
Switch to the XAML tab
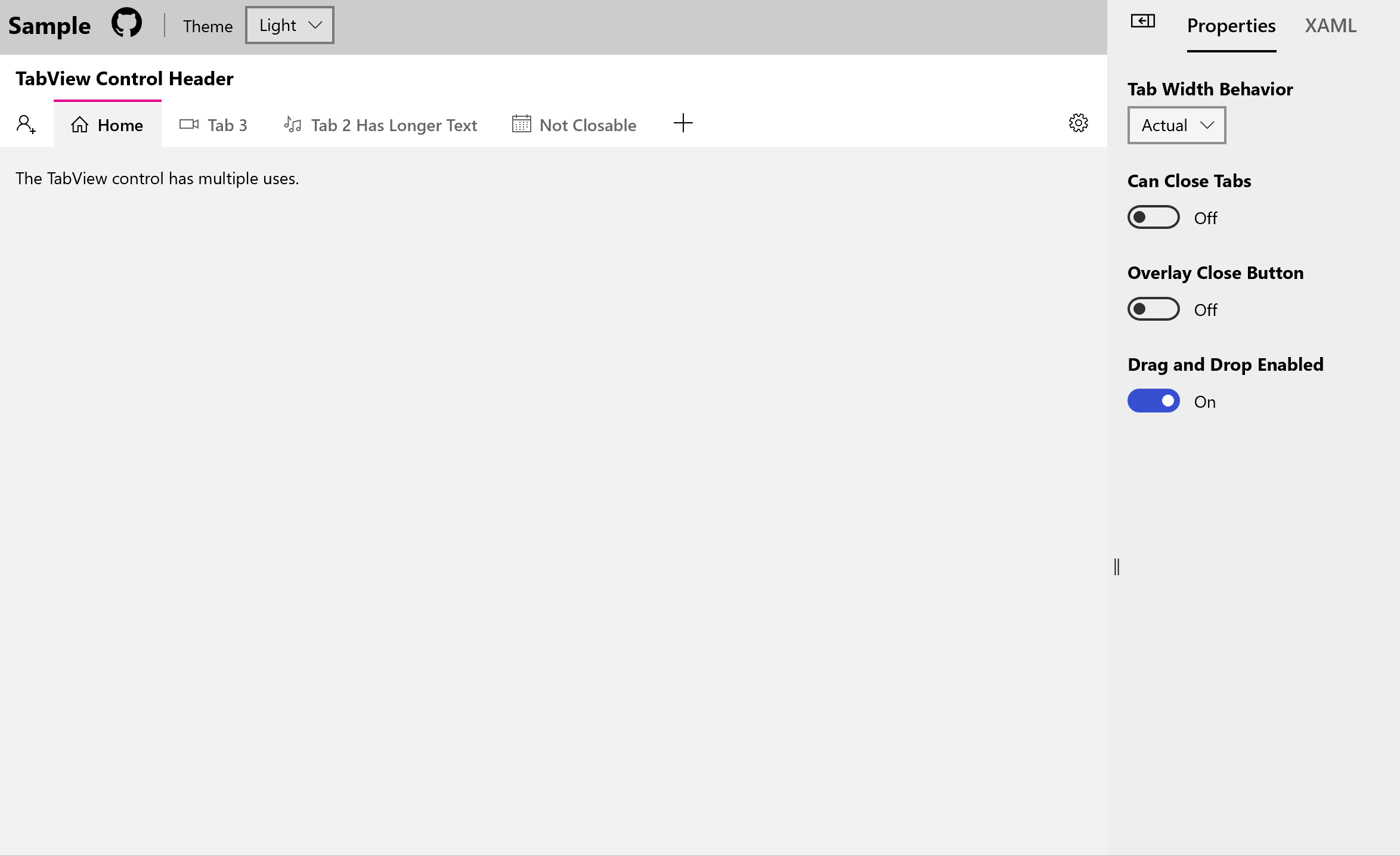pos(1330,25)
